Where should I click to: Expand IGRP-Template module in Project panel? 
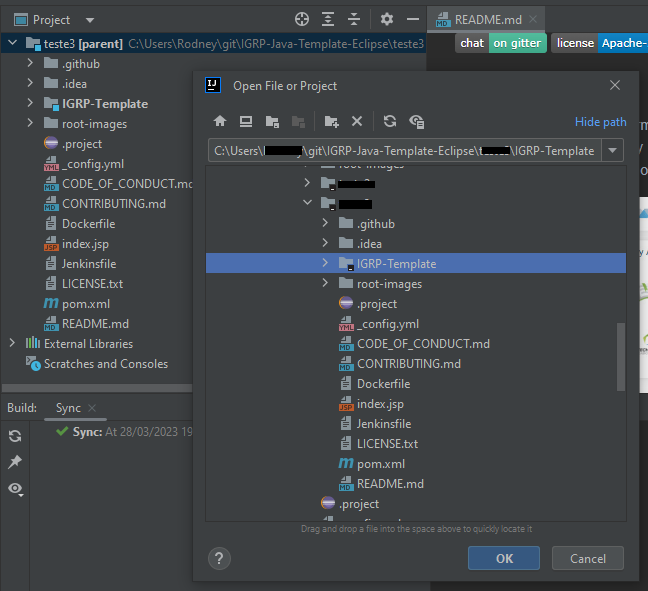(30, 102)
